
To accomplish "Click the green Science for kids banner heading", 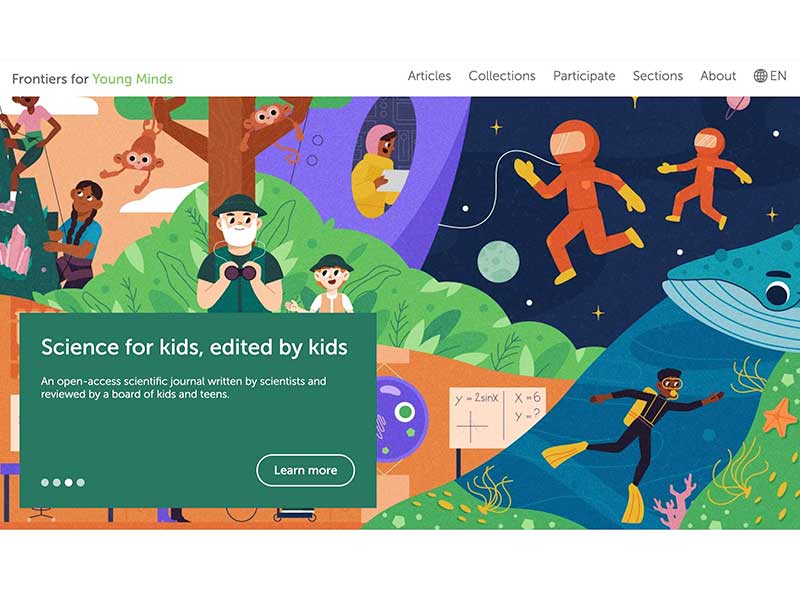I will coord(194,347).
